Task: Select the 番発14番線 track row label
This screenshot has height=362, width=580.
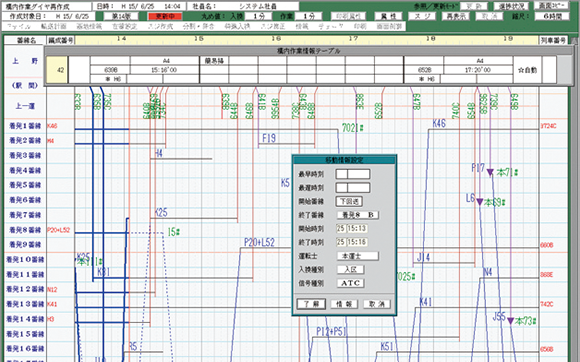Action: 25,319
